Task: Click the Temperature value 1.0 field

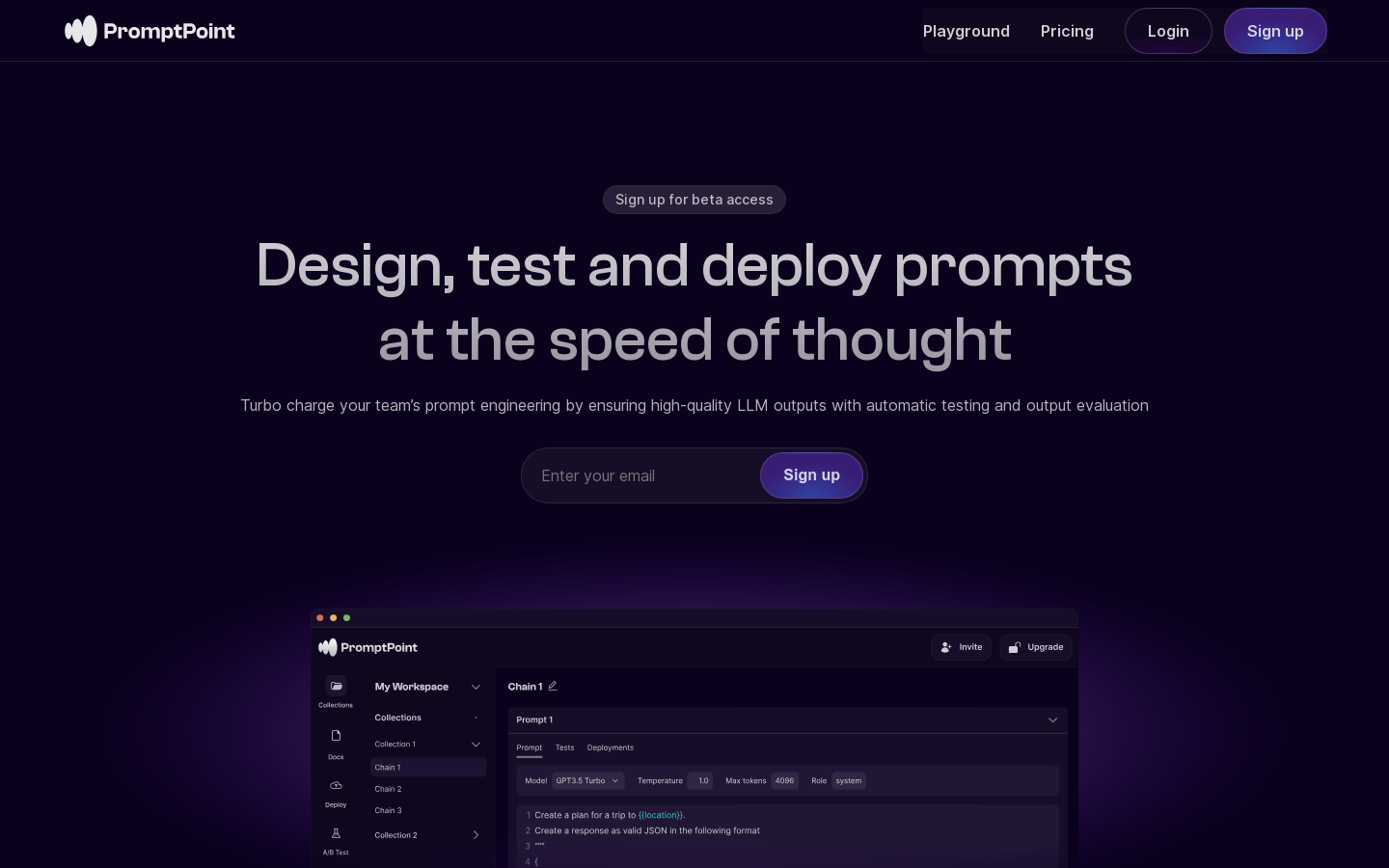Action: [700, 781]
